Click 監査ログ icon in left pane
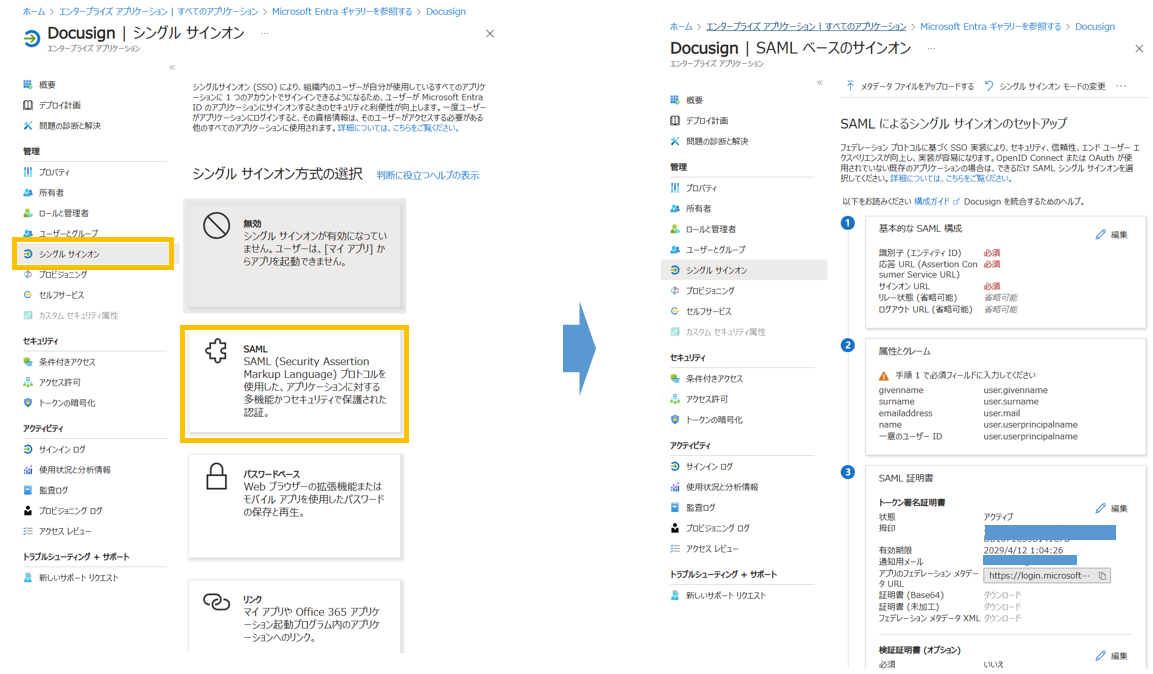Image resolution: width=1153 pixels, height=674 pixels. (x=28, y=490)
